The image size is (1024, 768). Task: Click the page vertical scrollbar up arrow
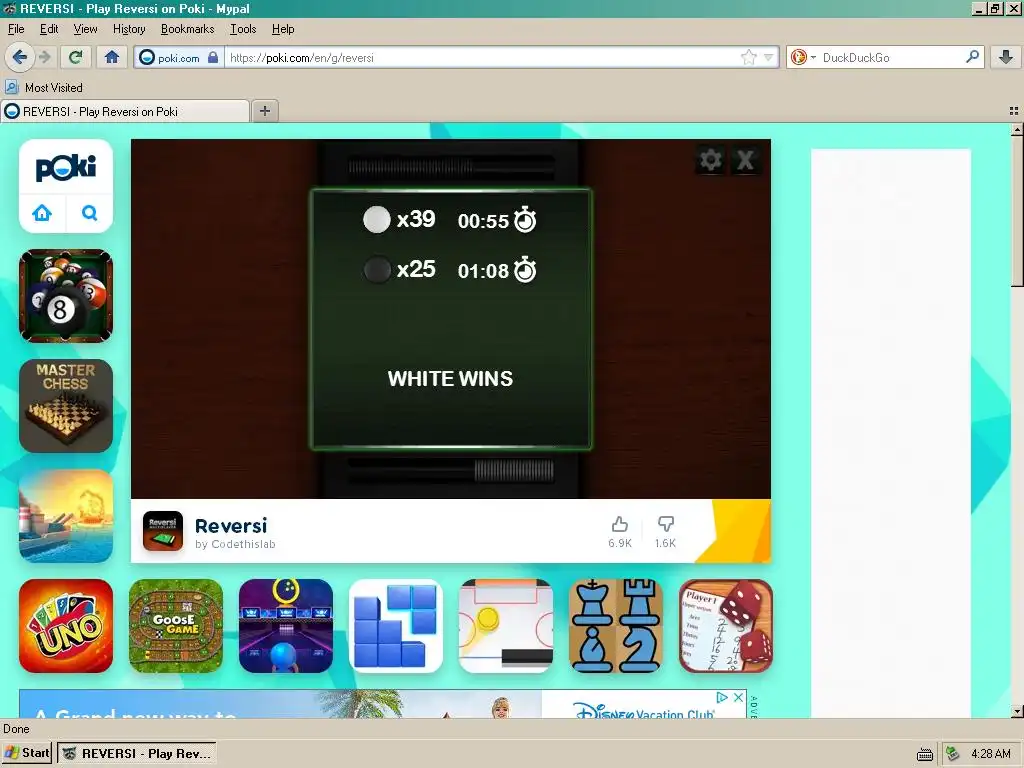1017,129
